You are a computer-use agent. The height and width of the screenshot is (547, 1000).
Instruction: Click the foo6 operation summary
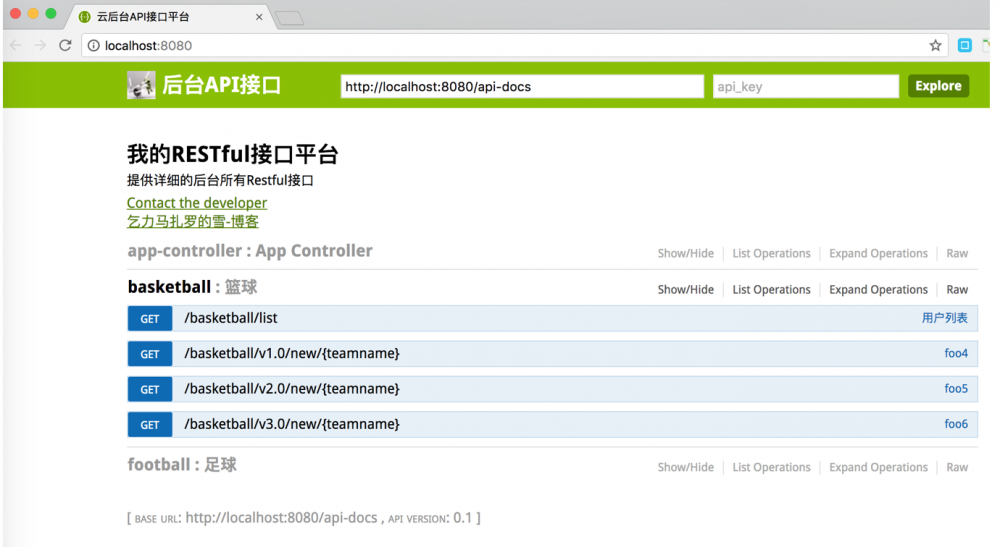[956, 424]
